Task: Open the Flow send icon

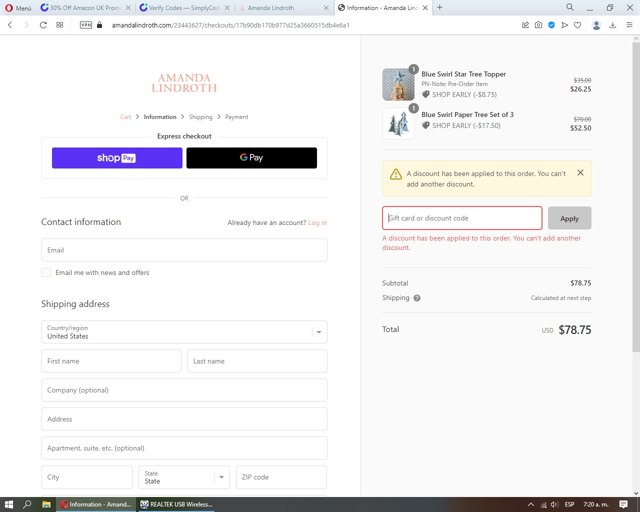Action: click(564, 25)
